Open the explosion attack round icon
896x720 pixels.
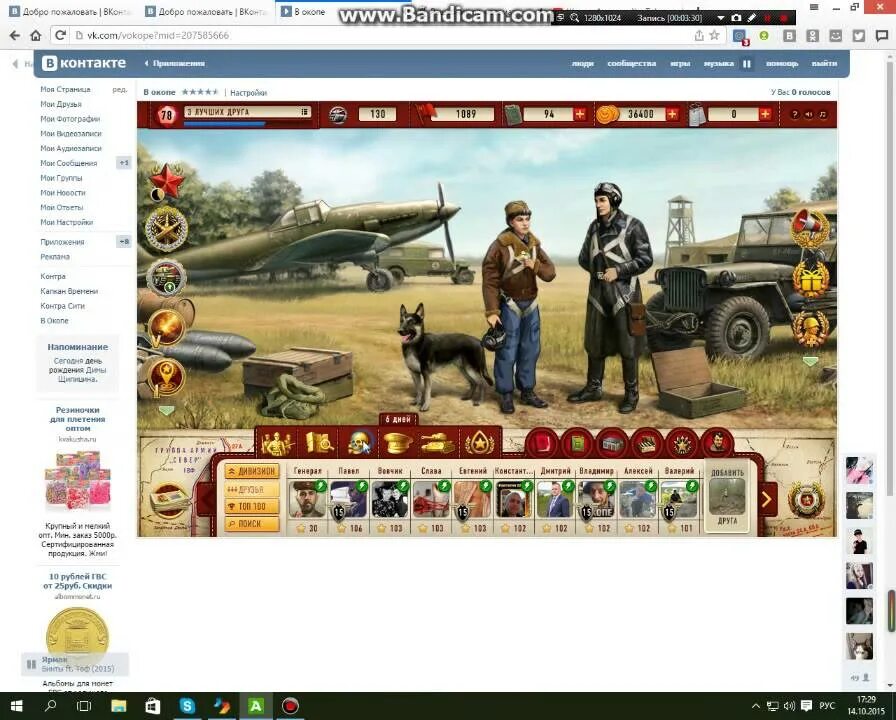pyautogui.click(x=166, y=327)
